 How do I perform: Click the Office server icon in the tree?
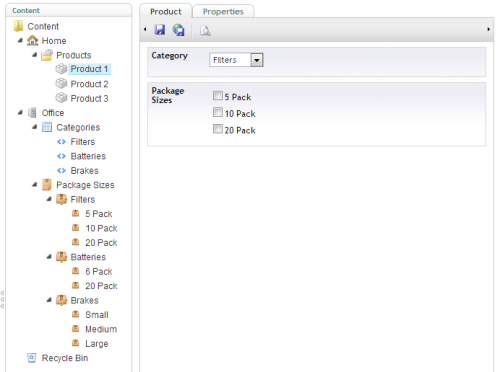click(32, 113)
